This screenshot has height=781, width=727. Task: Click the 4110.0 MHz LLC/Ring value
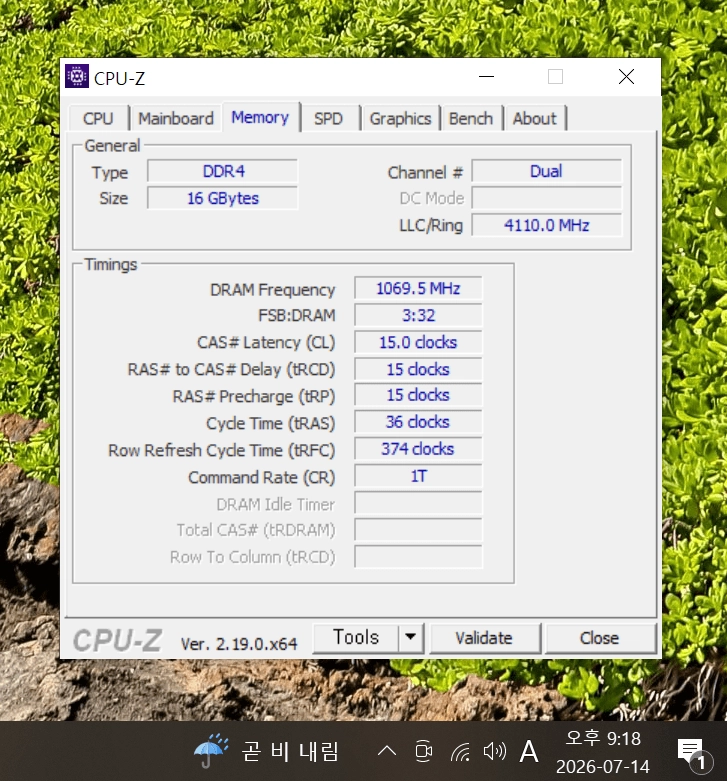(546, 225)
